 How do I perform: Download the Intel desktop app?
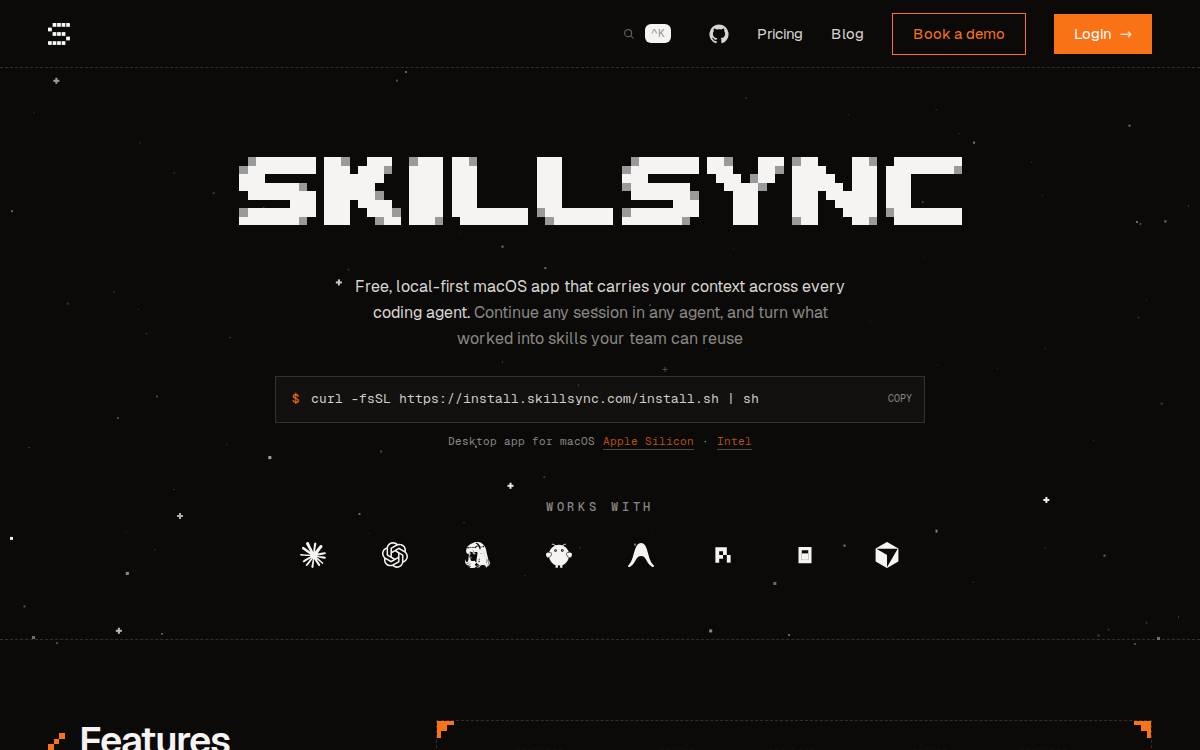pyautogui.click(x=734, y=441)
